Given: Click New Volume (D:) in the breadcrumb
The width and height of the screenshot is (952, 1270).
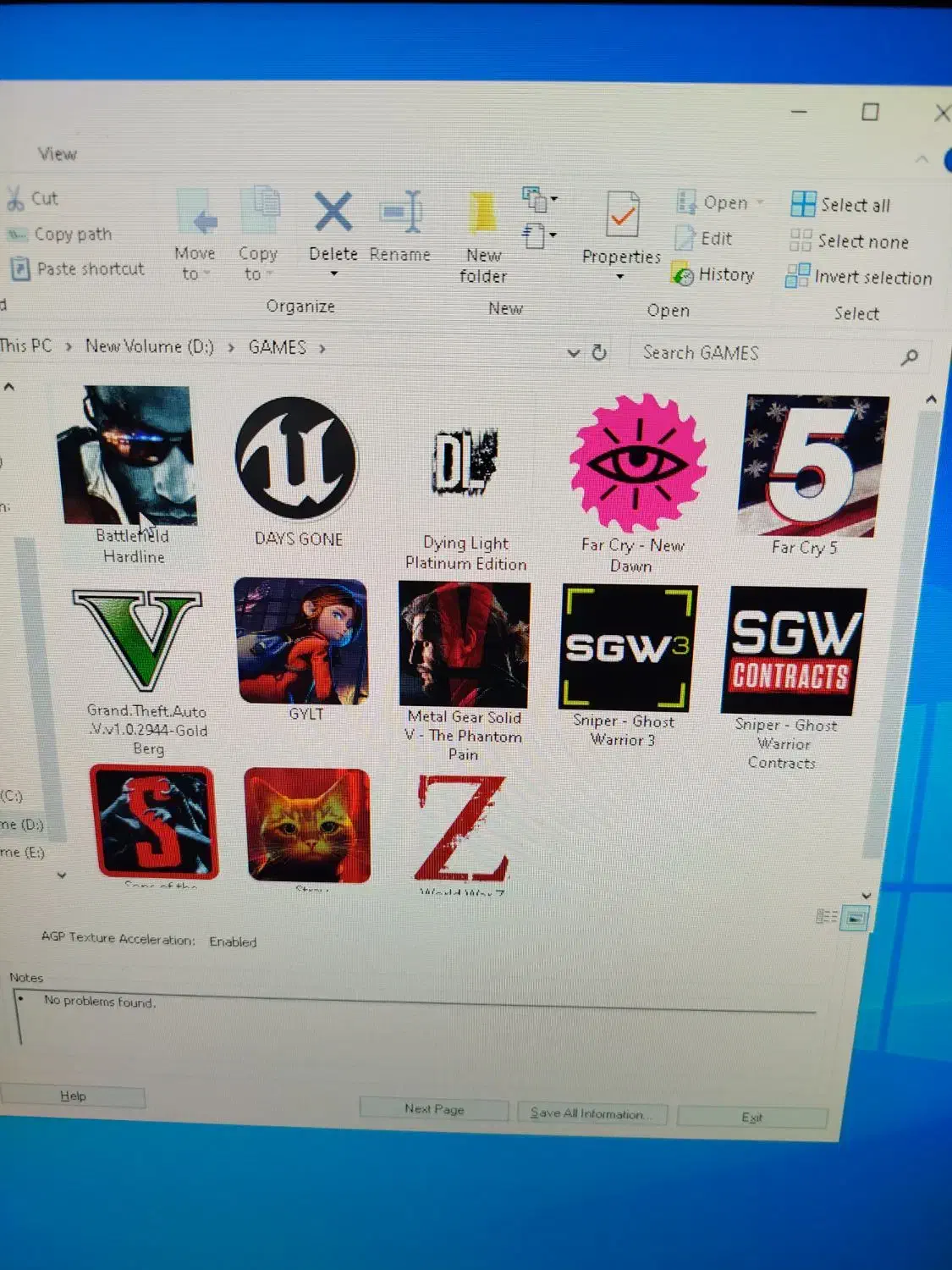Looking at the screenshot, I should click(149, 346).
